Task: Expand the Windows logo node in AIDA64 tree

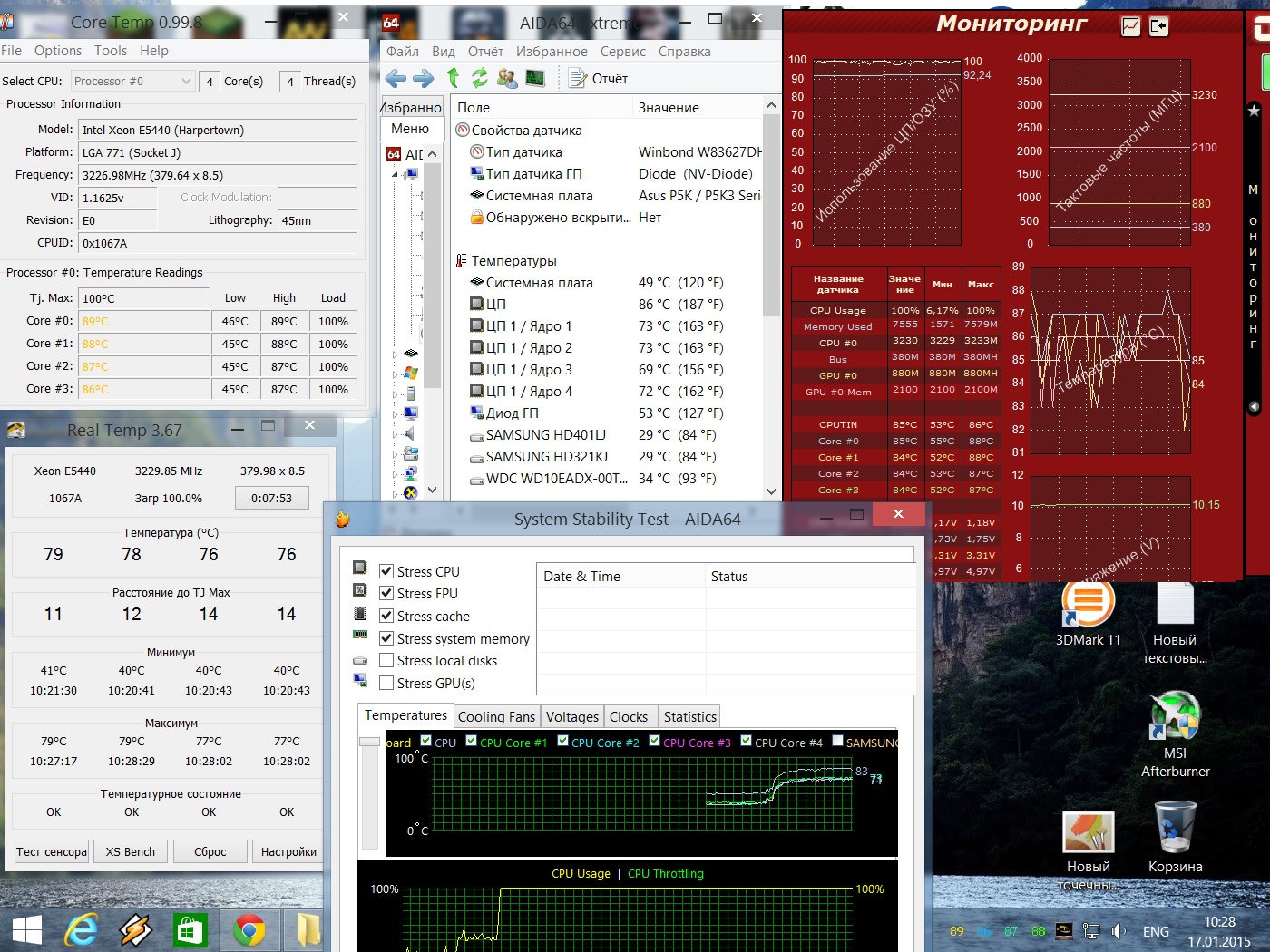Action: [x=396, y=374]
